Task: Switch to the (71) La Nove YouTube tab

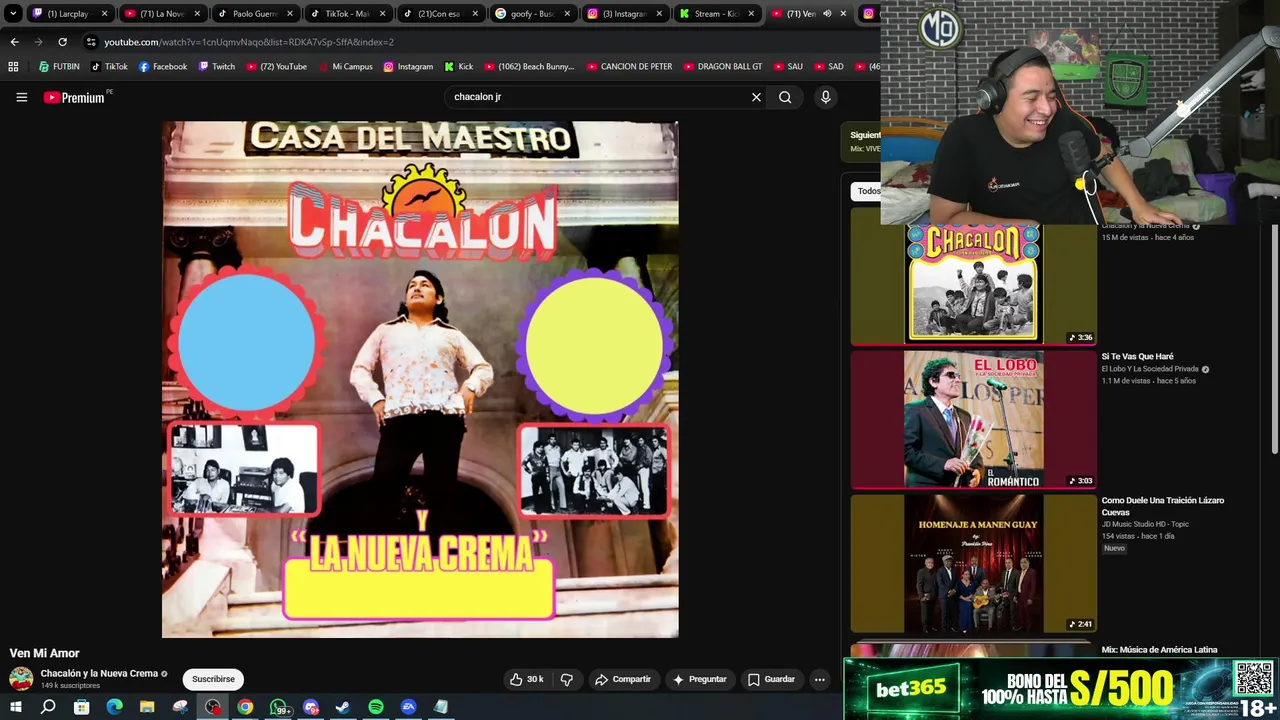Action: click(162, 14)
